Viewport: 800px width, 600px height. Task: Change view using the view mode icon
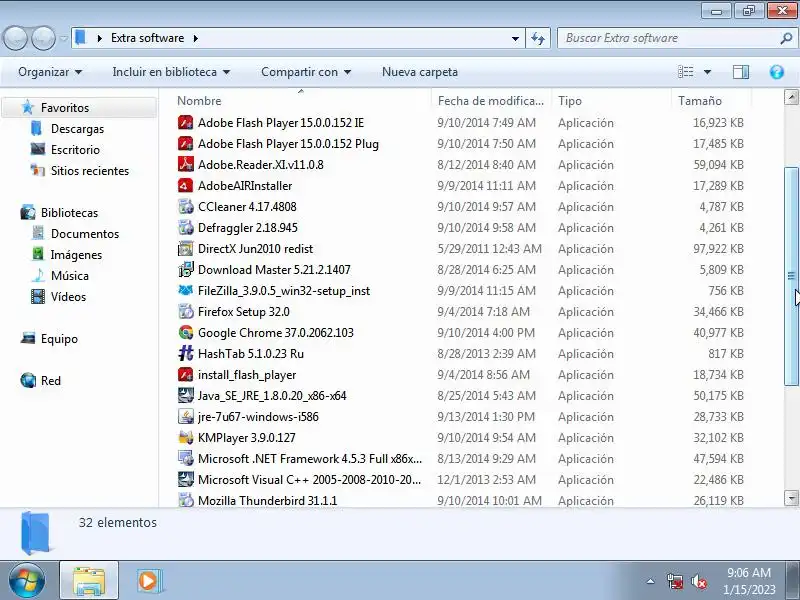tap(685, 72)
